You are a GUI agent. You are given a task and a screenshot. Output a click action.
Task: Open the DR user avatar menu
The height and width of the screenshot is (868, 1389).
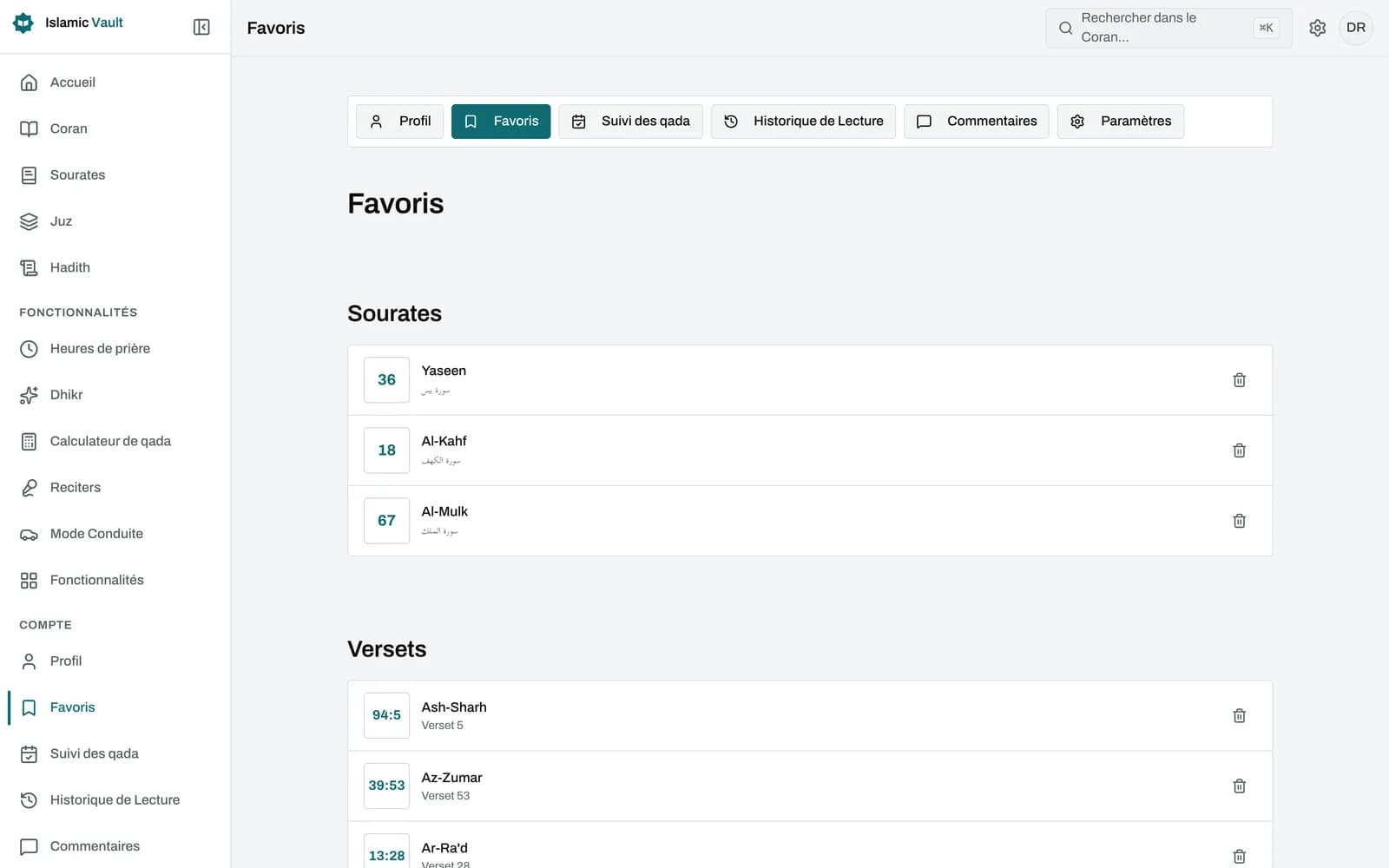[1355, 28]
